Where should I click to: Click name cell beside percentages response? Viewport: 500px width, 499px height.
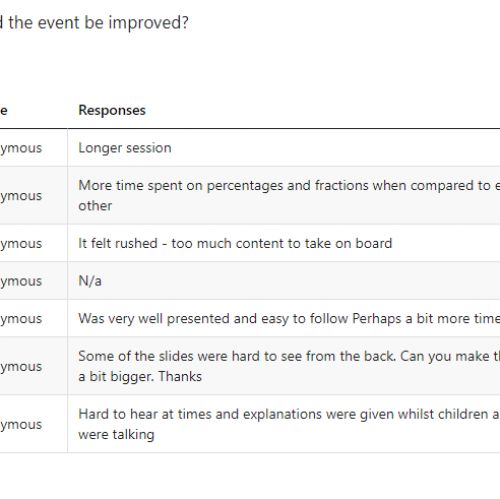[x=21, y=195]
